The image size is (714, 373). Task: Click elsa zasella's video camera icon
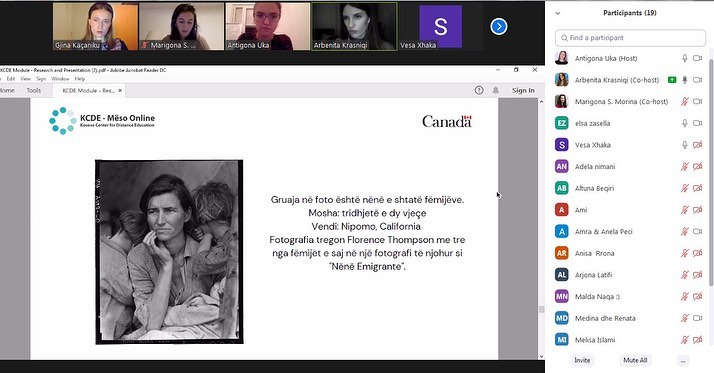(x=697, y=123)
